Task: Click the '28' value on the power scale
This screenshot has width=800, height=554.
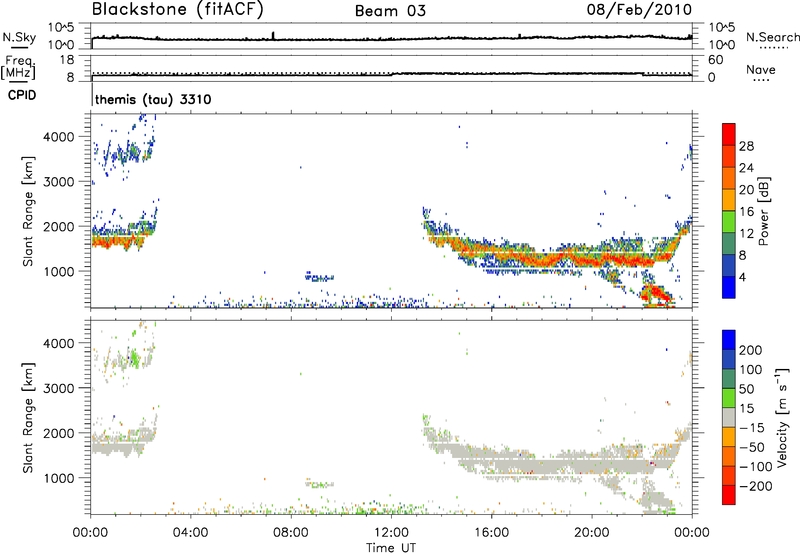Action: (746, 146)
